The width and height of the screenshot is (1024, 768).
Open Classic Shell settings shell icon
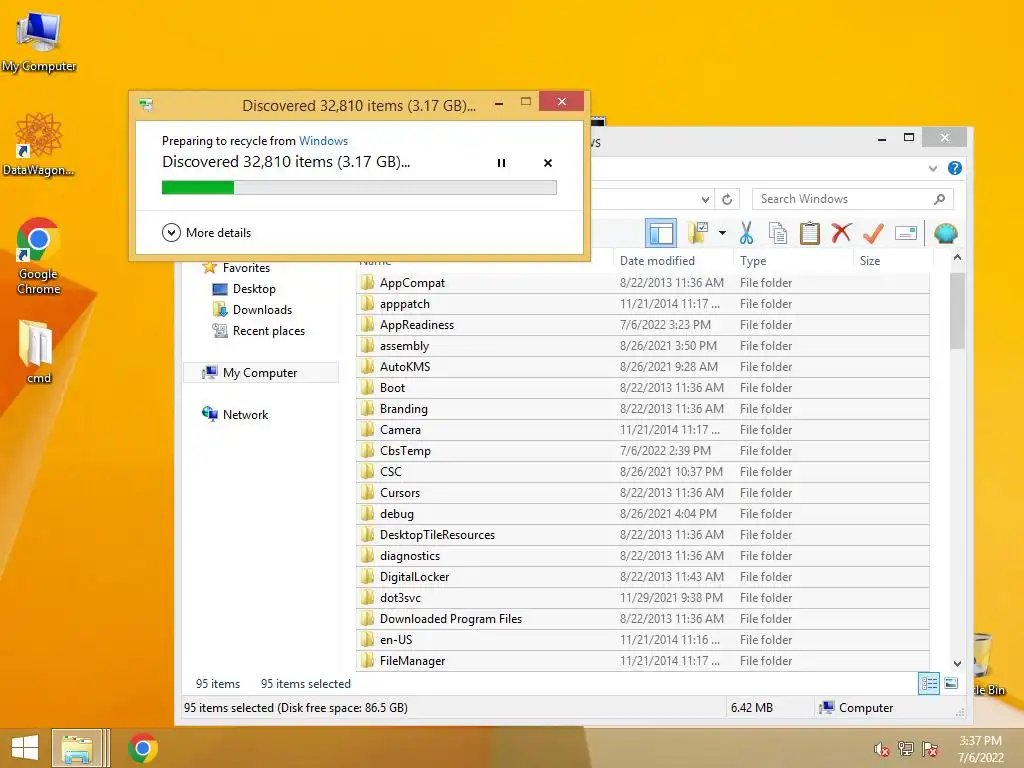pos(945,233)
